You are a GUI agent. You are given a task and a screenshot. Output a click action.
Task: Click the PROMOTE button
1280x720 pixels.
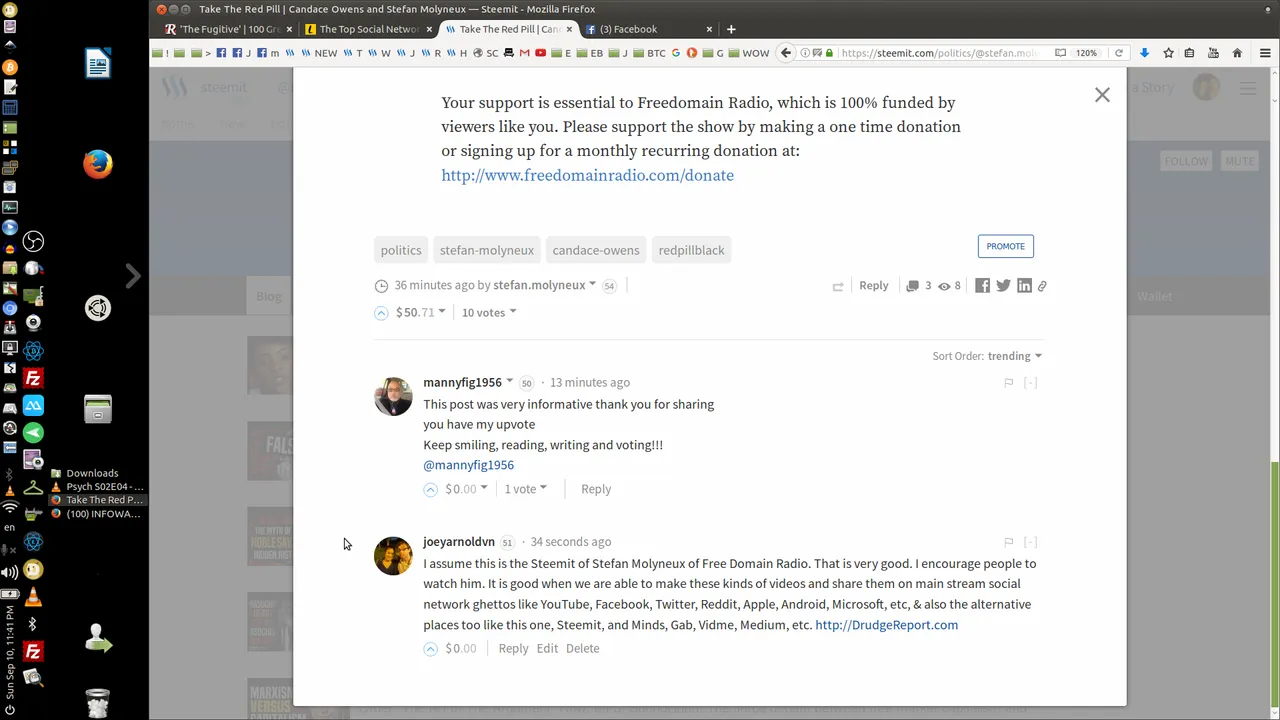(1005, 246)
